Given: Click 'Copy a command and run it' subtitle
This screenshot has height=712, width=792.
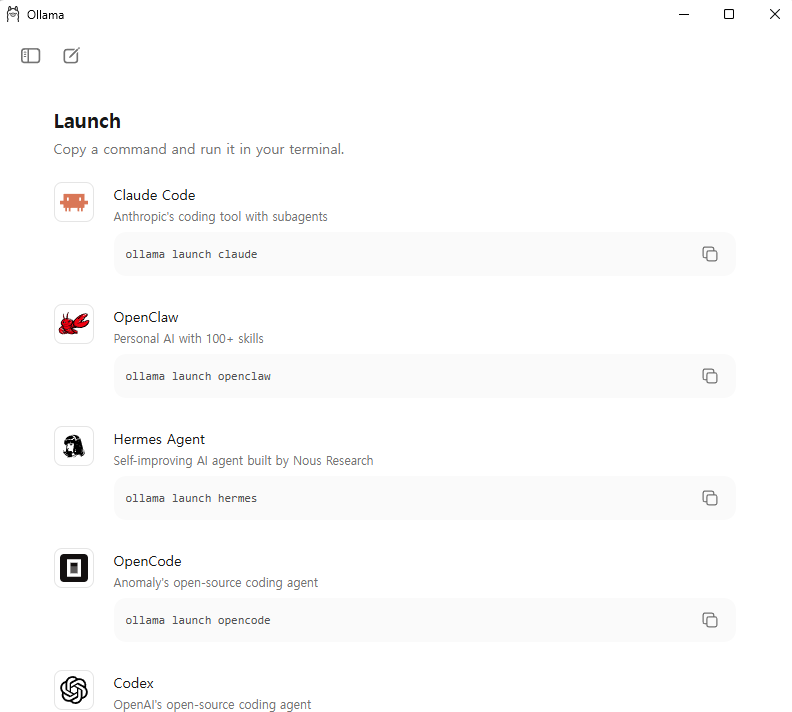Looking at the screenshot, I should click(199, 149).
